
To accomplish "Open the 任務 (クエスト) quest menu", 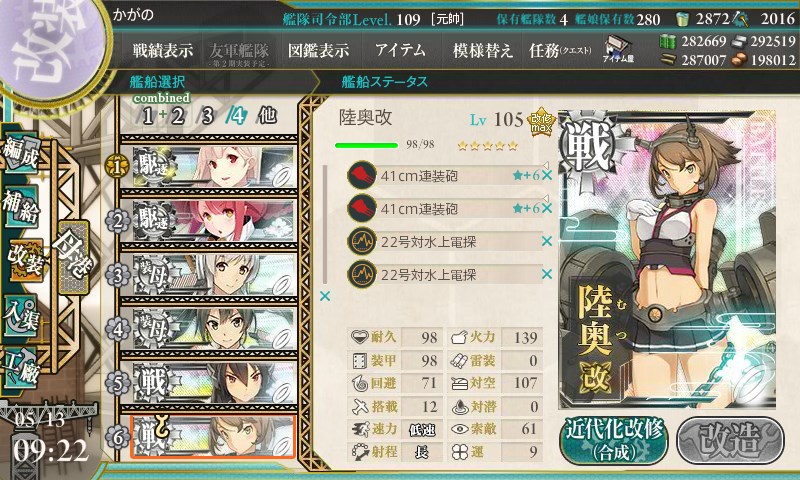I will pos(560,50).
